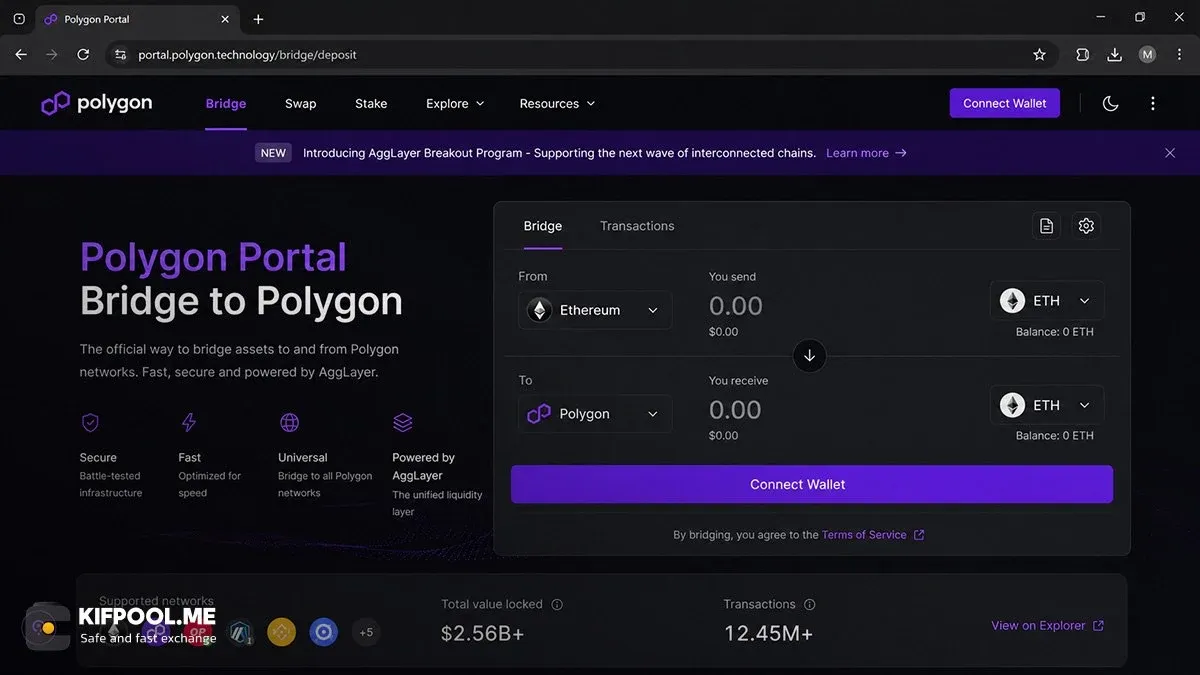Open browser extensions puzzle icon

tap(1082, 55)
